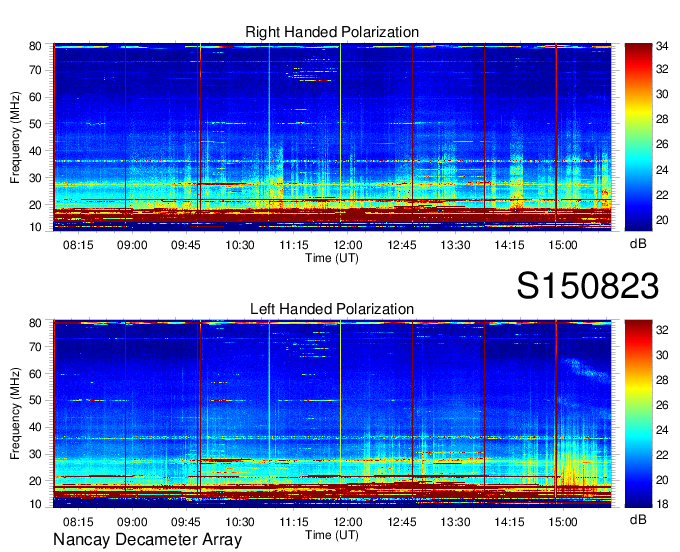Viewport: 680px width, 552px height.
Task: Click 15:00 tick on top plot
Action: [x=563, y=245]
